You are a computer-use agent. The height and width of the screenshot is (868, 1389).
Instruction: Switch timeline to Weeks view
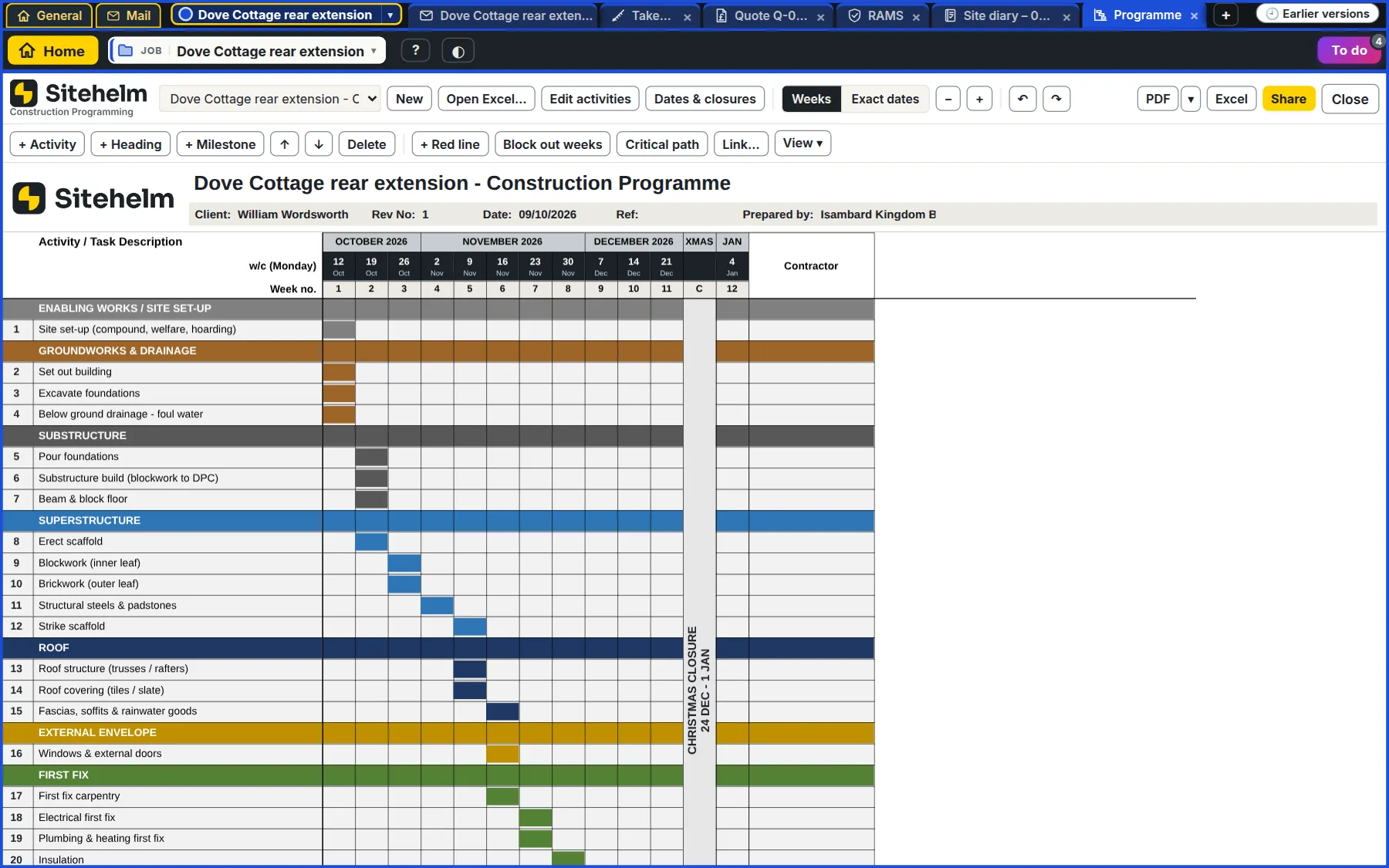pyautogui.click(x=811, y=99)
